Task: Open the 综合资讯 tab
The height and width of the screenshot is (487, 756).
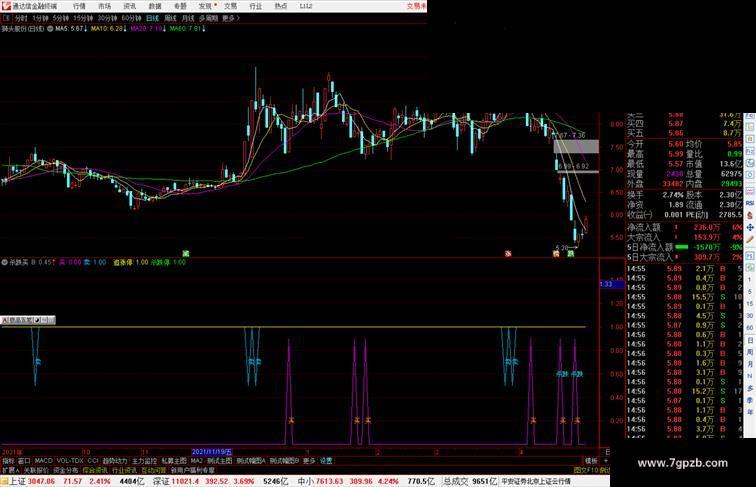Action: tap(95, 470)
